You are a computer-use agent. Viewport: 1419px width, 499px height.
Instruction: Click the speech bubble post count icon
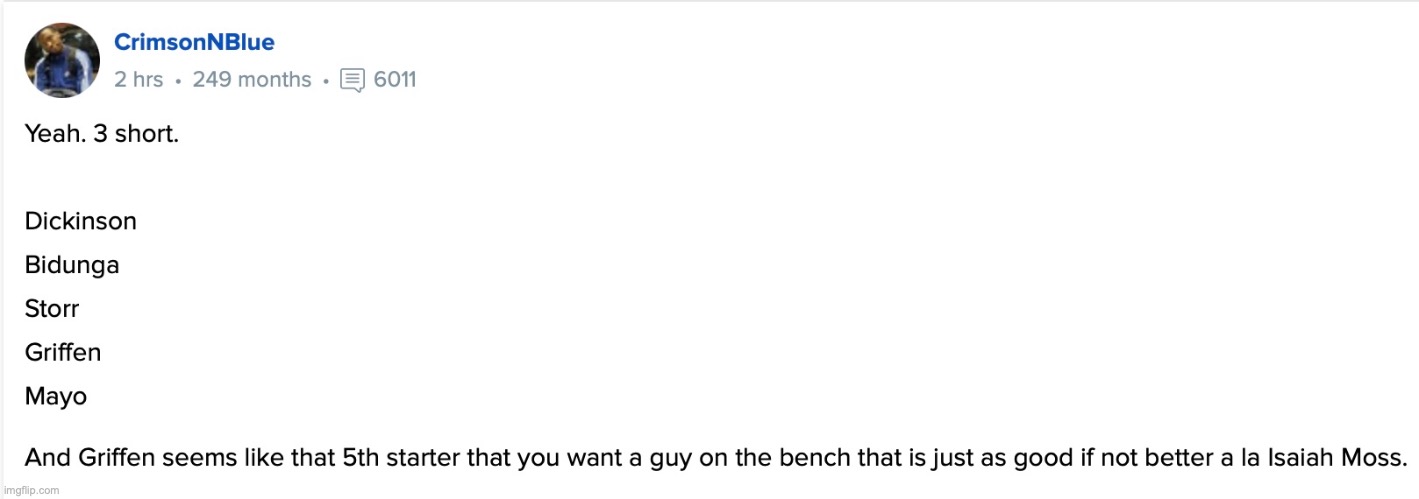click(x=352, y=80)
